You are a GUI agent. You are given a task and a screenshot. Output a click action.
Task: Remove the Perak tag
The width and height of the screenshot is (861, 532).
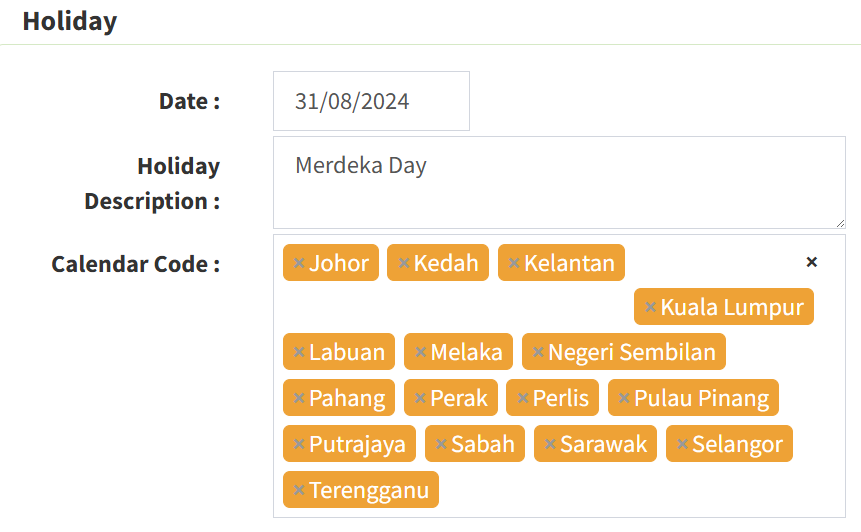coord(420,399)
